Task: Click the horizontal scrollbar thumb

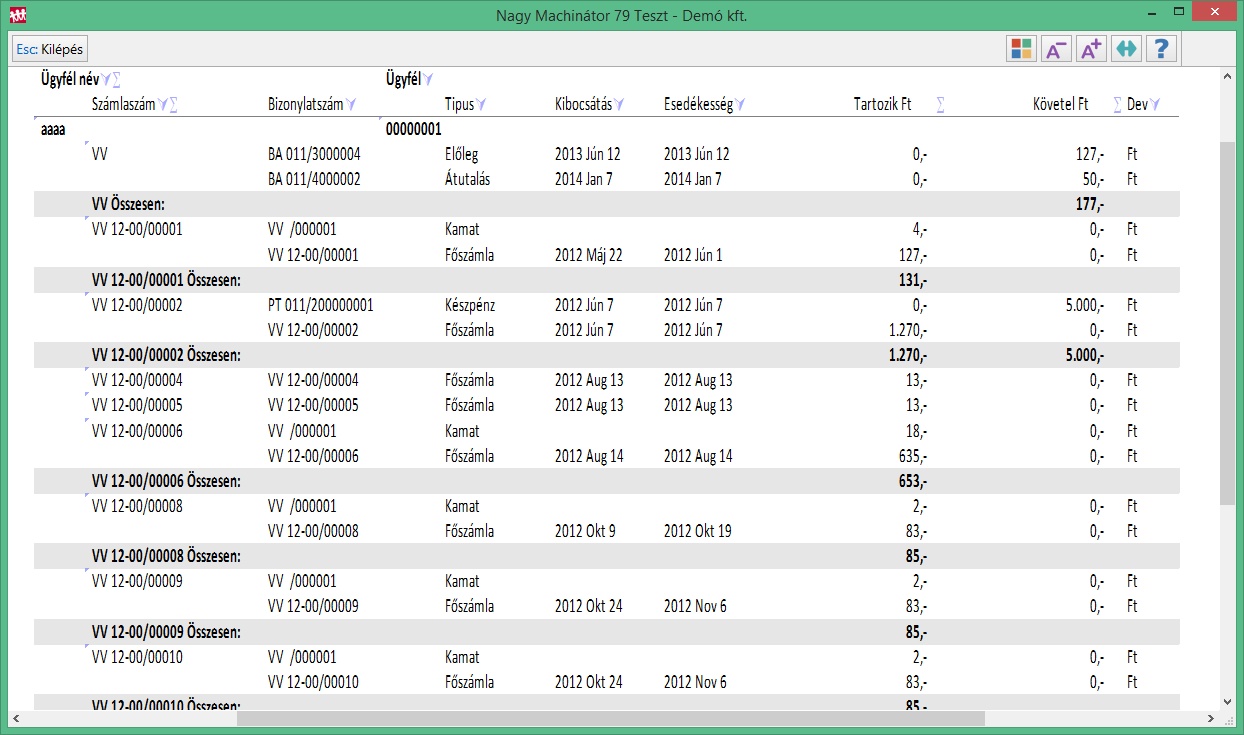Action: tap(610, 718)
